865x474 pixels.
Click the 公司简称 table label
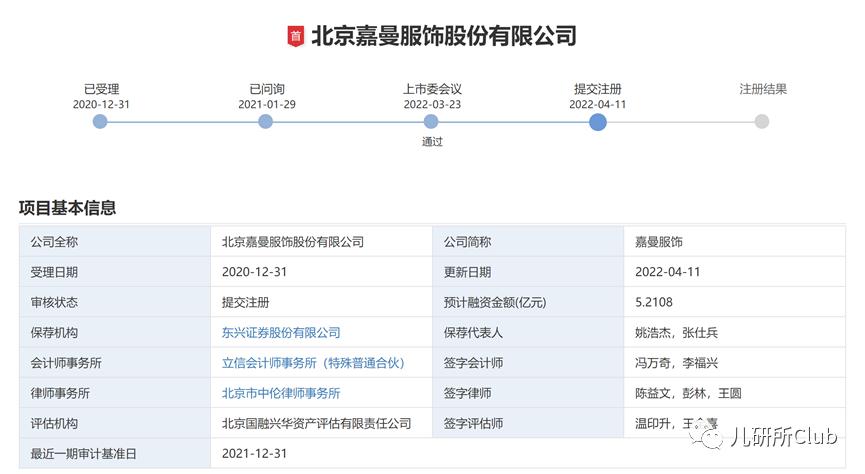(x=467, y=242)
